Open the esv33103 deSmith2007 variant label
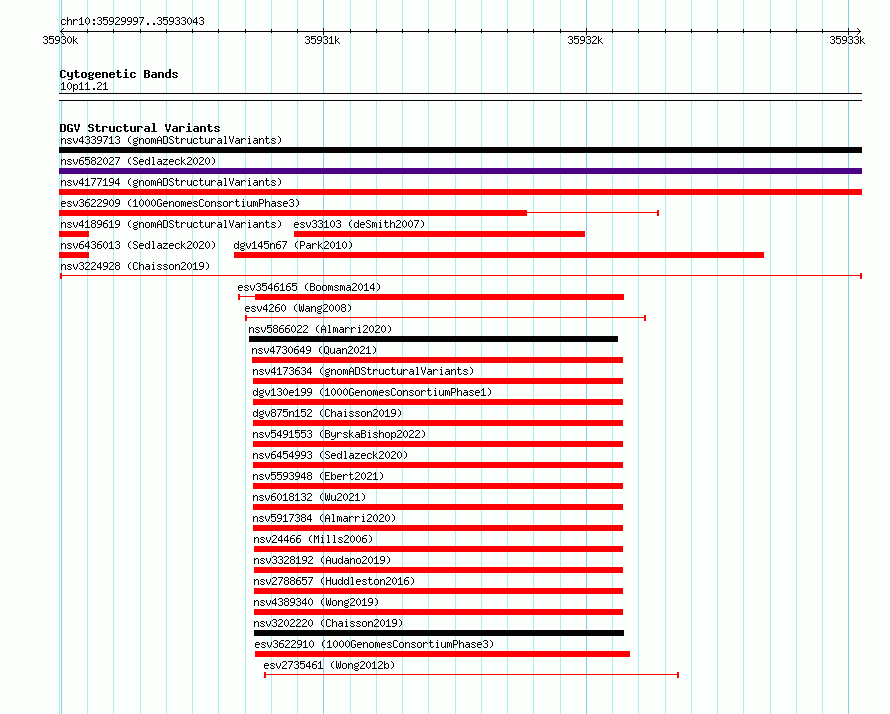Image resolution: width=890 pixels, height=714 pixels. (359, 224)
